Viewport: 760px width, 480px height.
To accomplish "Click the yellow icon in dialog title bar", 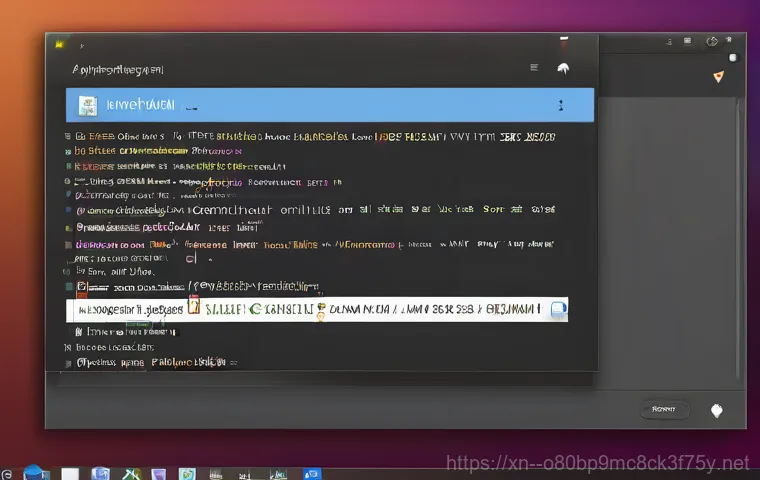I will (60, 44).
